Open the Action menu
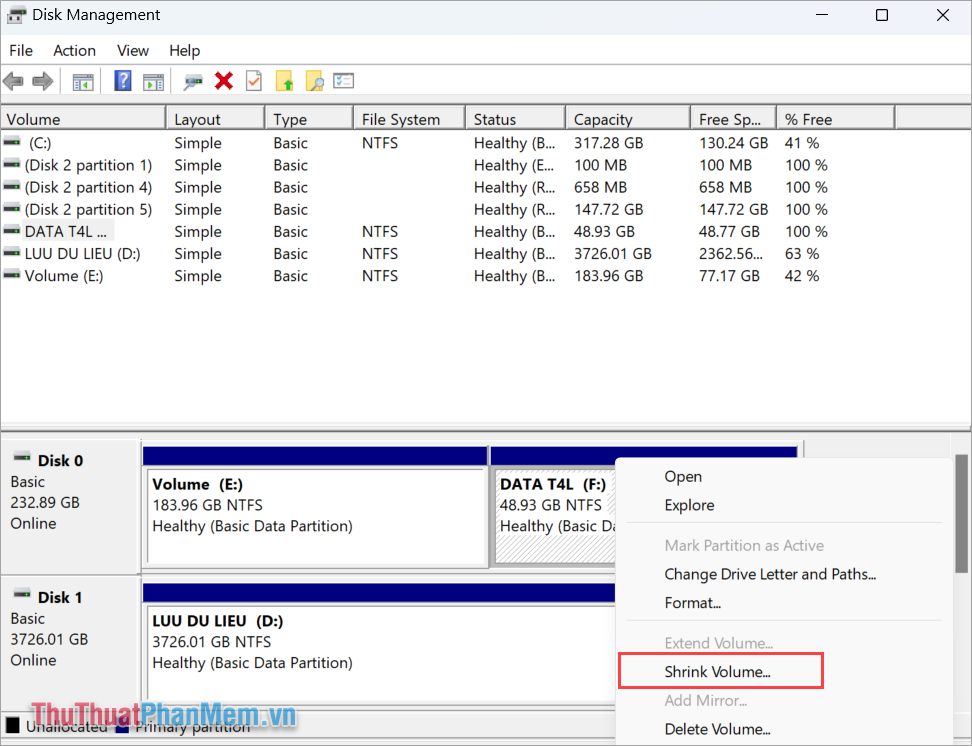Viewport: 972px width, 746px height. 74,50
